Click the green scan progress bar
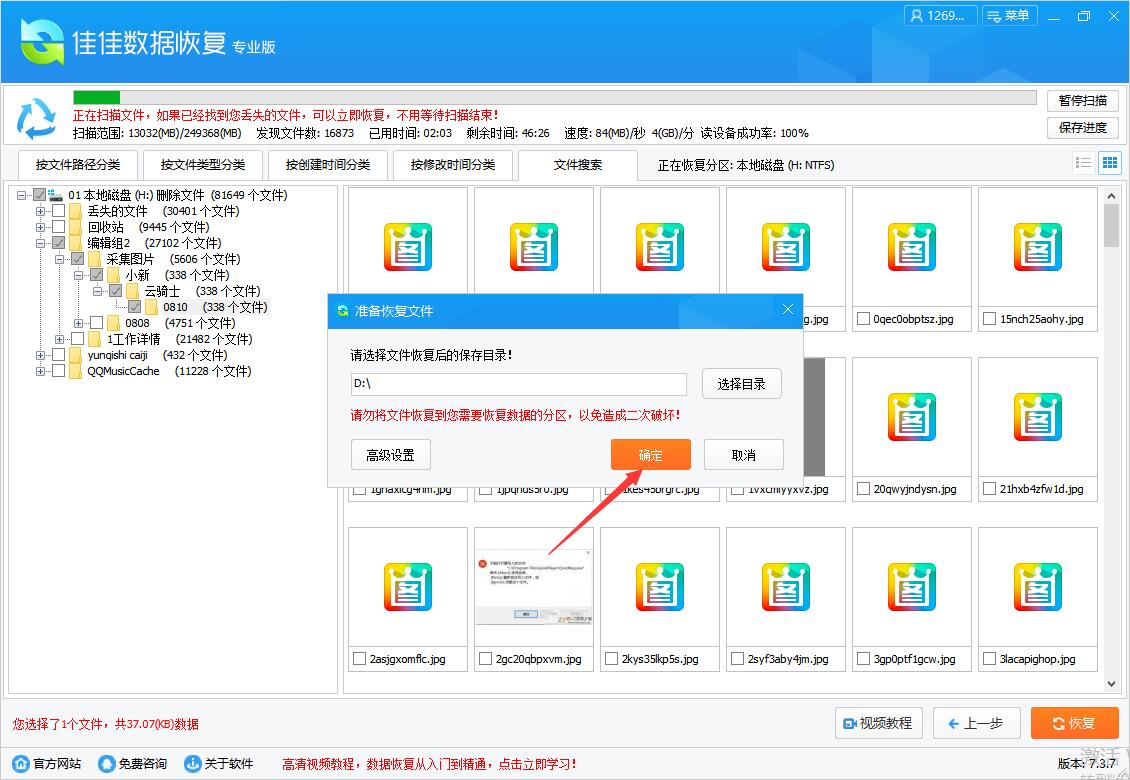The width and height of the screenshot is (1130, 780). pyautogui.click(x=97, y=97)
